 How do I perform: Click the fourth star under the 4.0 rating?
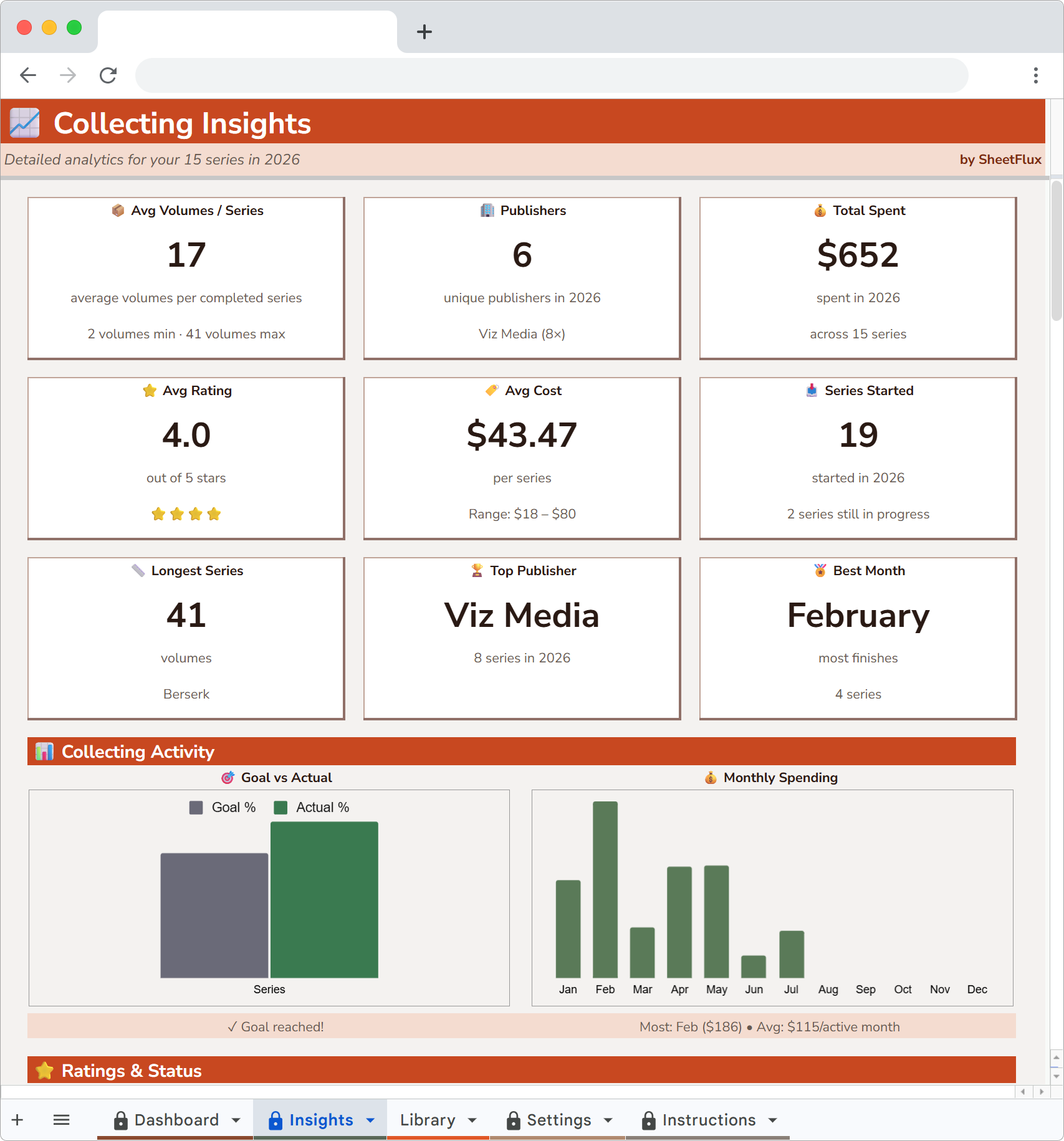214,513
